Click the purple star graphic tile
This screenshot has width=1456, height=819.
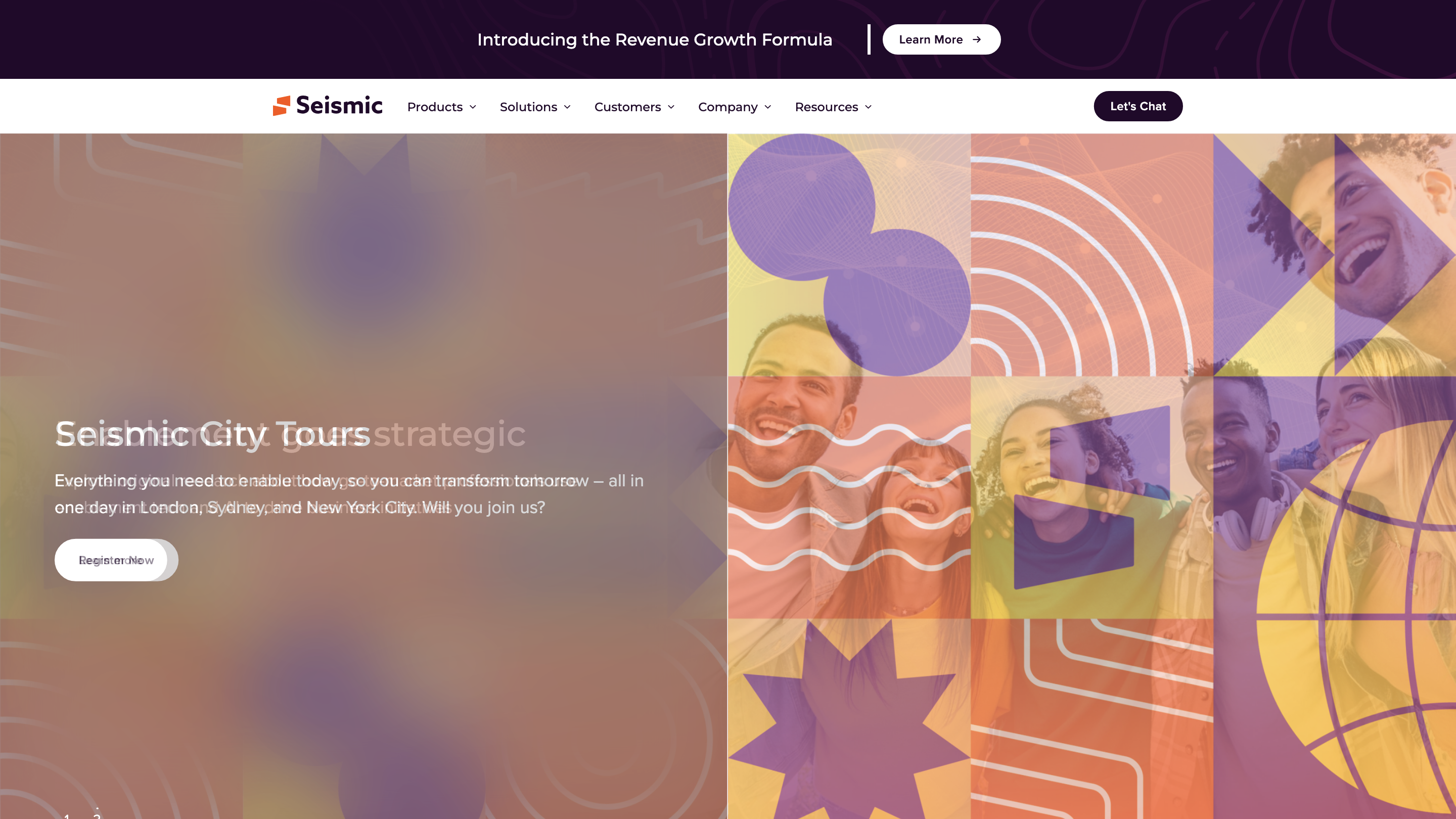click(x=849, y=719)
